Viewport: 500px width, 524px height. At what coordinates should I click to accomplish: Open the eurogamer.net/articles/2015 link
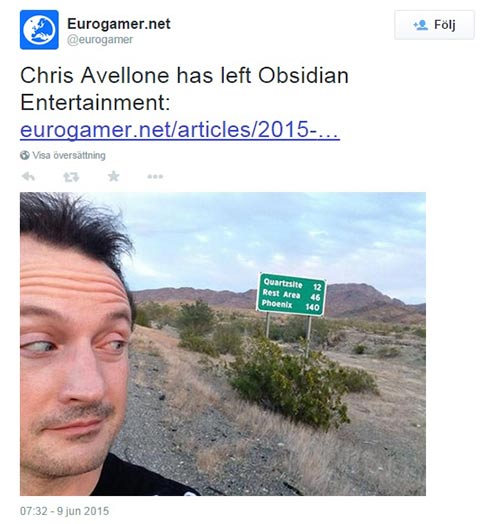[180, 129]
